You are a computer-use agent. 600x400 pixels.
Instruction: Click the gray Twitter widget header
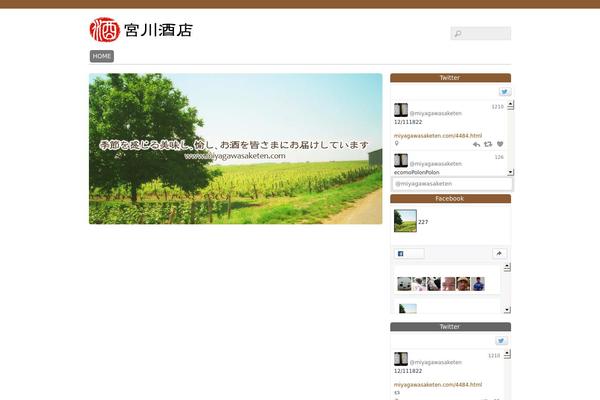coord(450,327)
